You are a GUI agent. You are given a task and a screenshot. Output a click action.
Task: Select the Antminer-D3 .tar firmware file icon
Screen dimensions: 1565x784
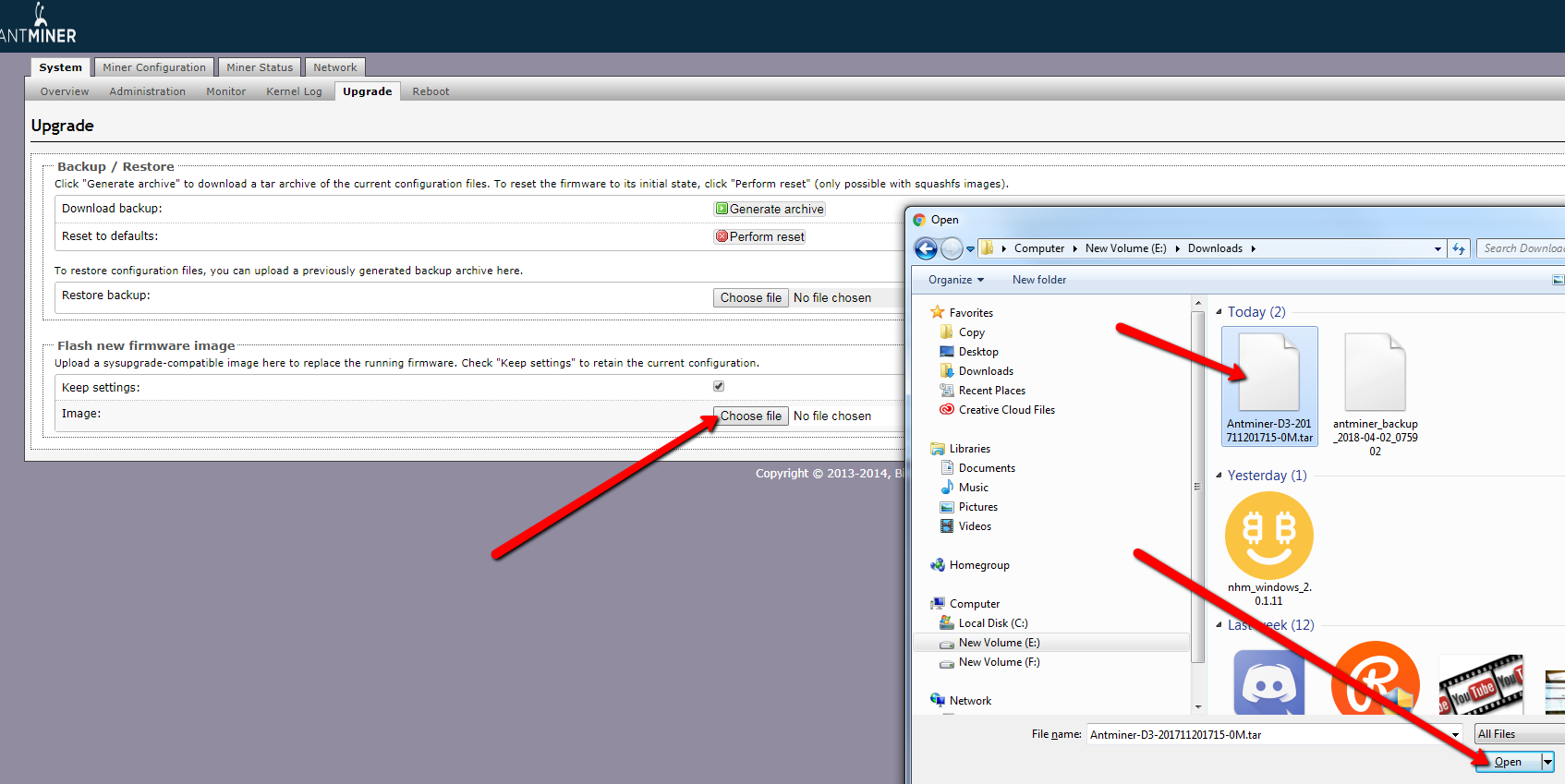coord(1268,374)
